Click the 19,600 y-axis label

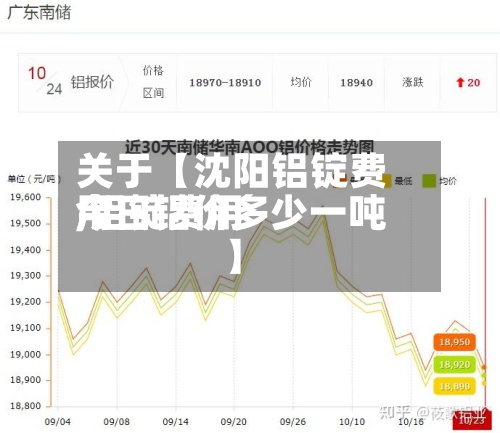tap(26, 197)
